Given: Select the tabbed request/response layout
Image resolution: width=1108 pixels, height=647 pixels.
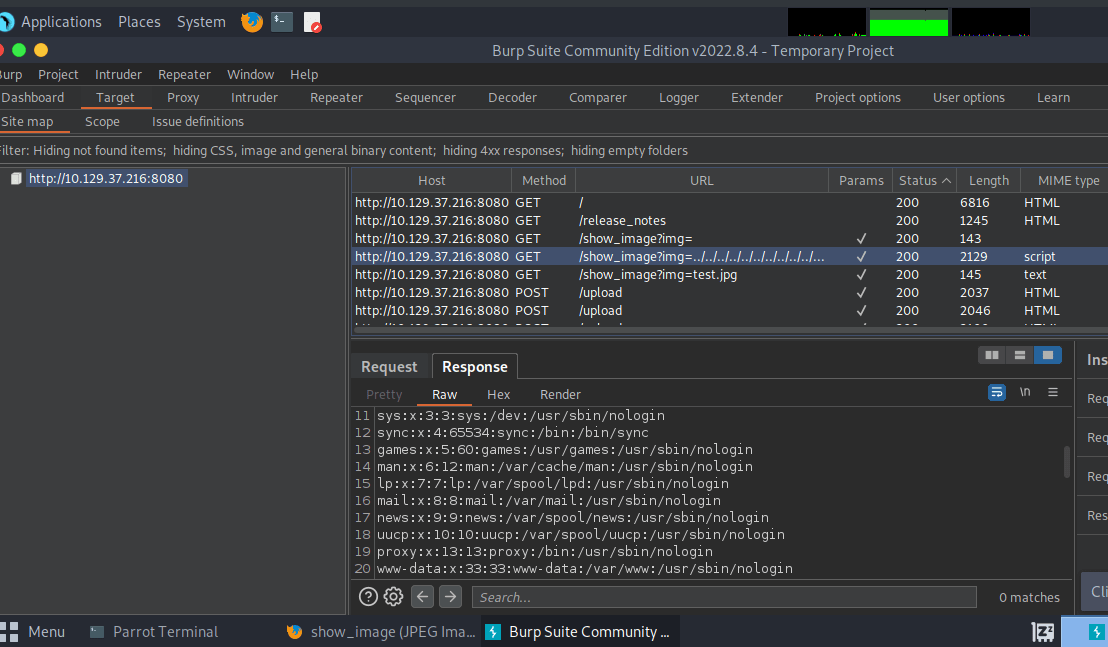Looking at the screenshot, I should pos(1047,355).
